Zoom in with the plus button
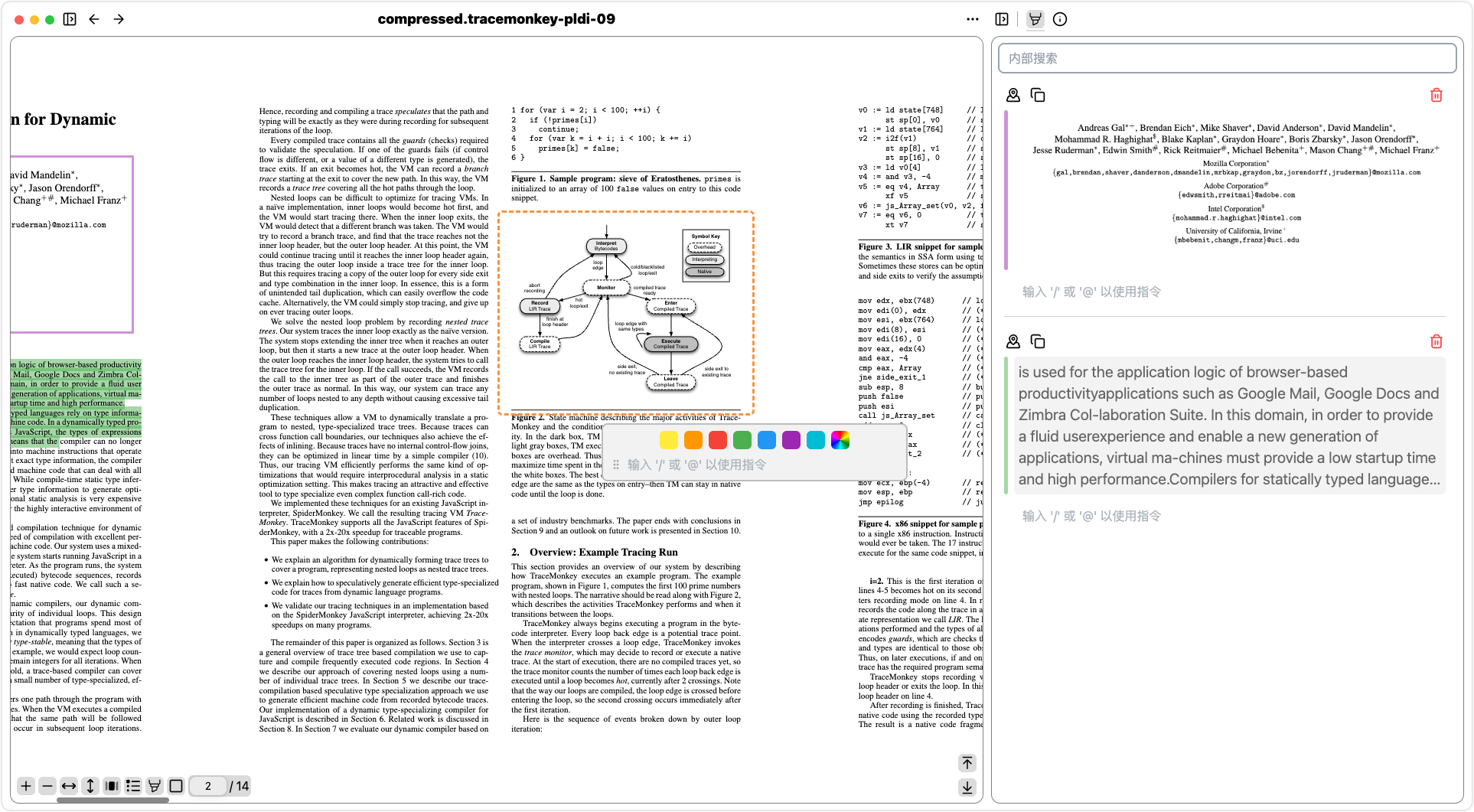This screenshot has width=1474, height=812. point(26,786)
